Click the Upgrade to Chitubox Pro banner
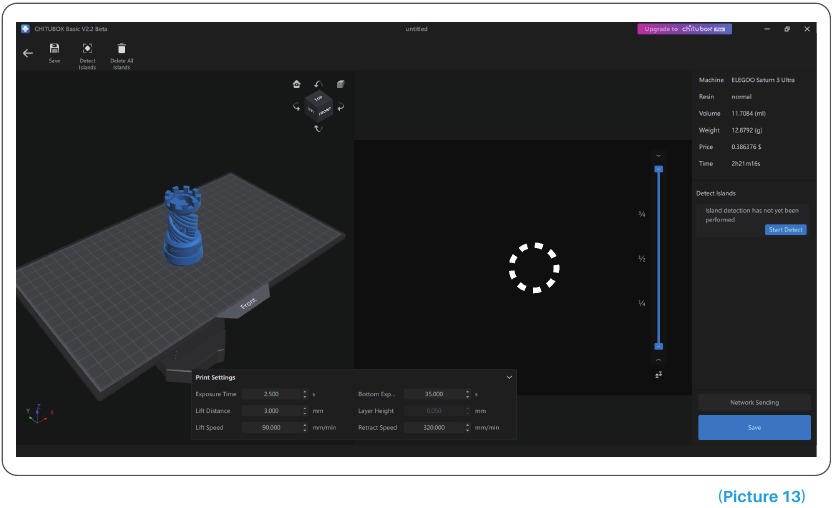This screenshot has height=508, width=833. (684, 29)
